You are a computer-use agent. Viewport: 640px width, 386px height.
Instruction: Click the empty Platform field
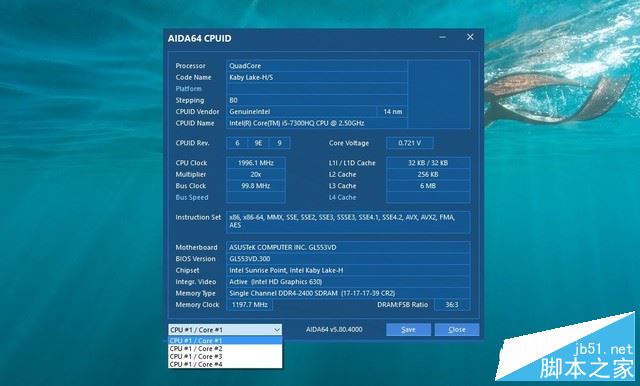coord(317,89)
